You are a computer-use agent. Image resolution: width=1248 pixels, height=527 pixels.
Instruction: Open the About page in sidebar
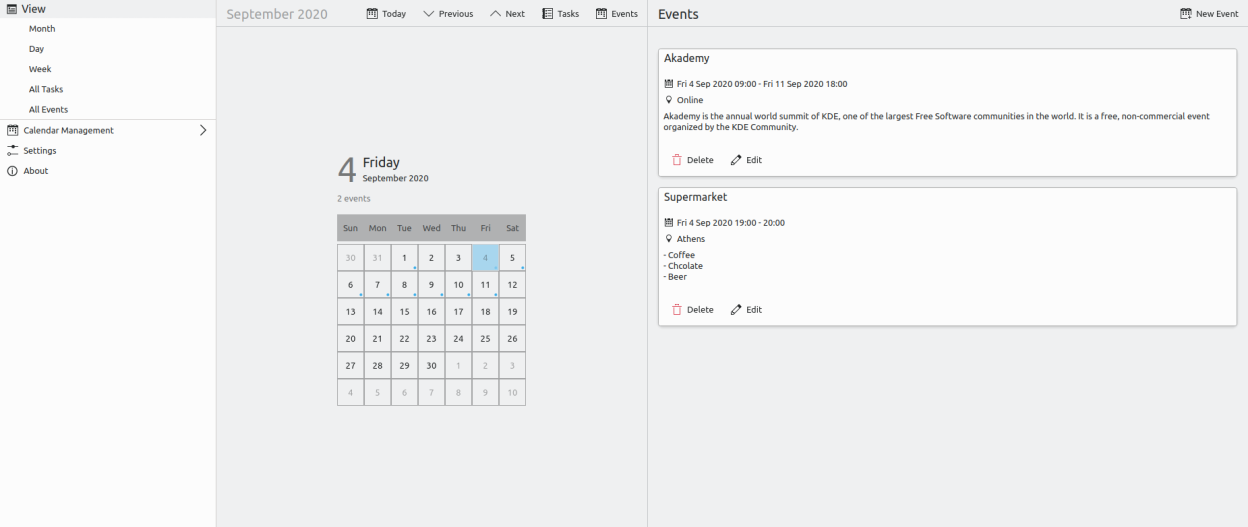click(x=36, y=171)
